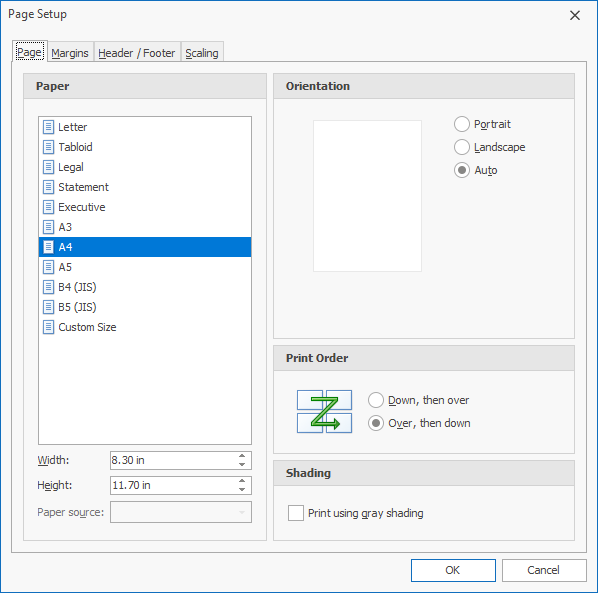The height and width of the screenshot is (593, 598).
Task: Increase Height with the up spinner arrow
Action: 242,481
